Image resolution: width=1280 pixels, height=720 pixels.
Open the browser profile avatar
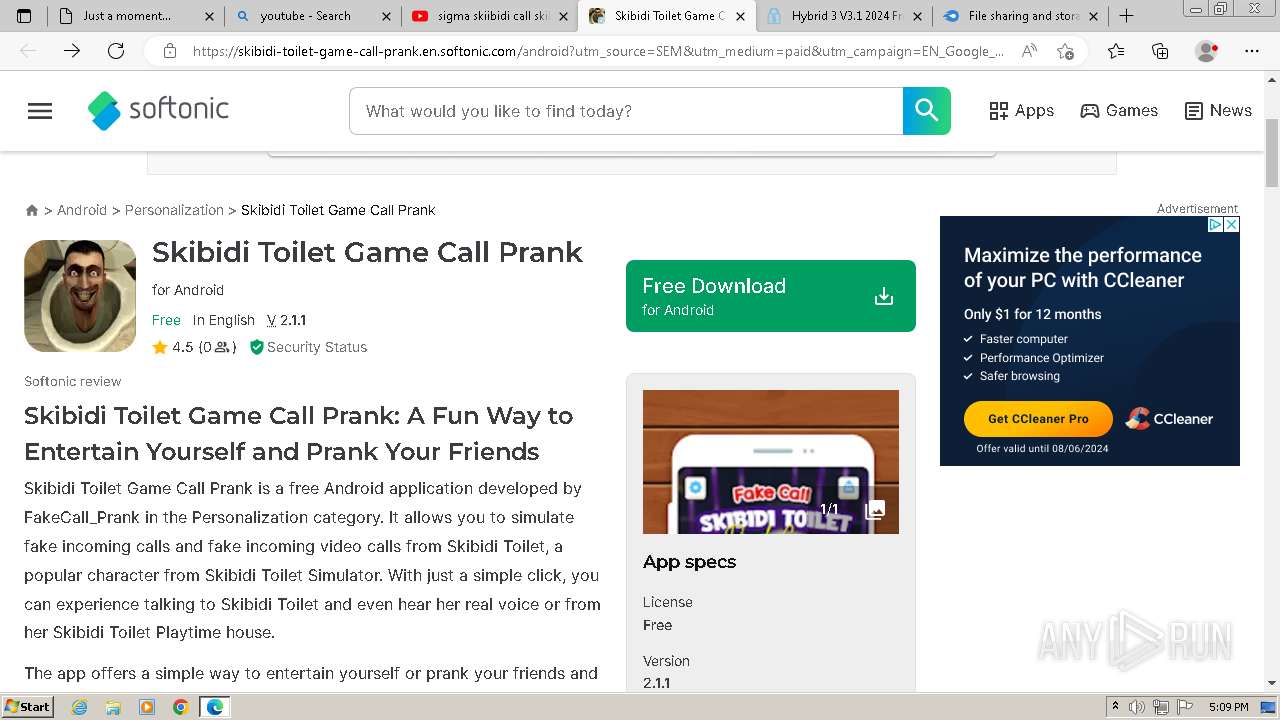pos(1207,51)
